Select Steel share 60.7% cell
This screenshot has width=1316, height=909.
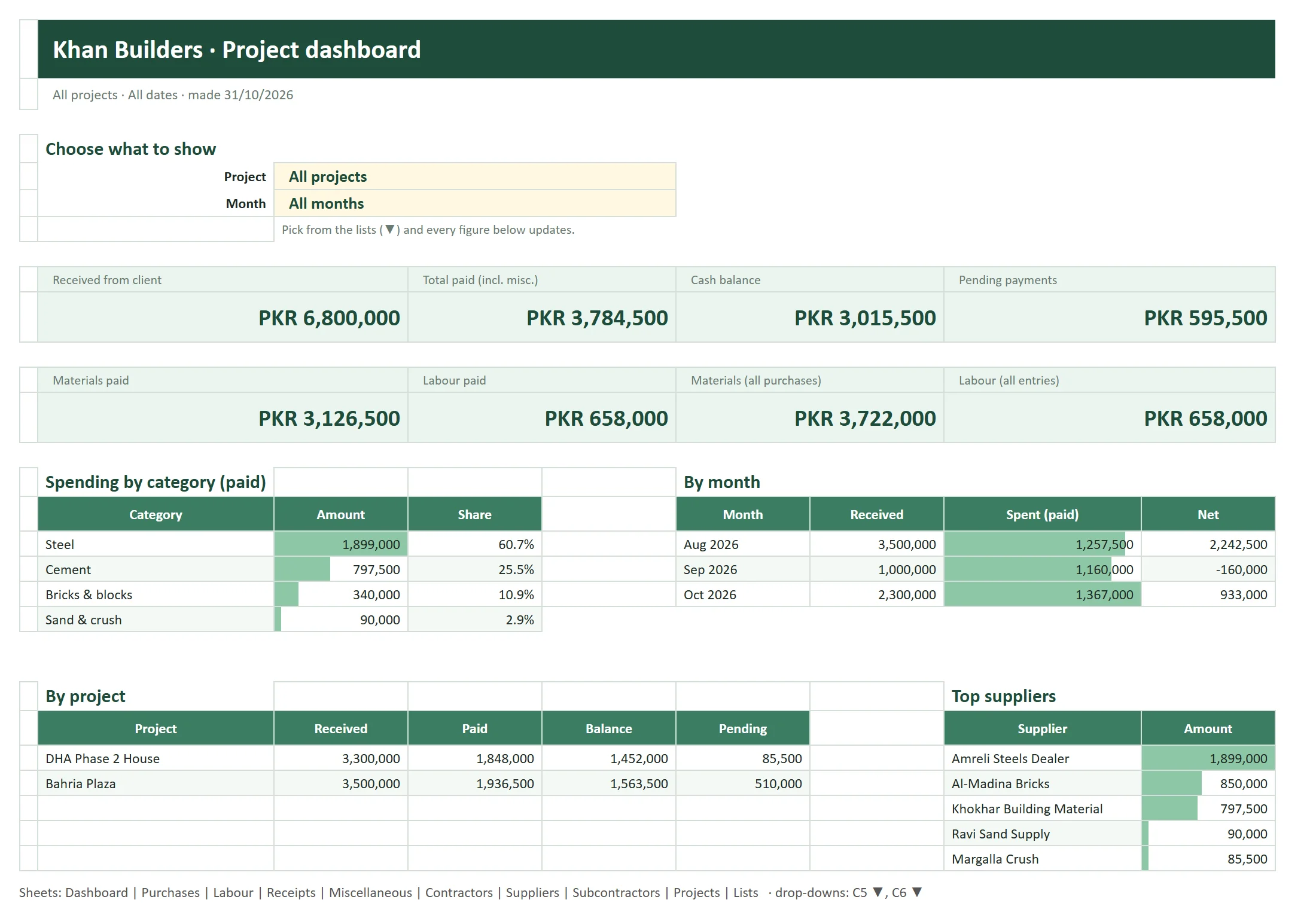pos(475,544)
